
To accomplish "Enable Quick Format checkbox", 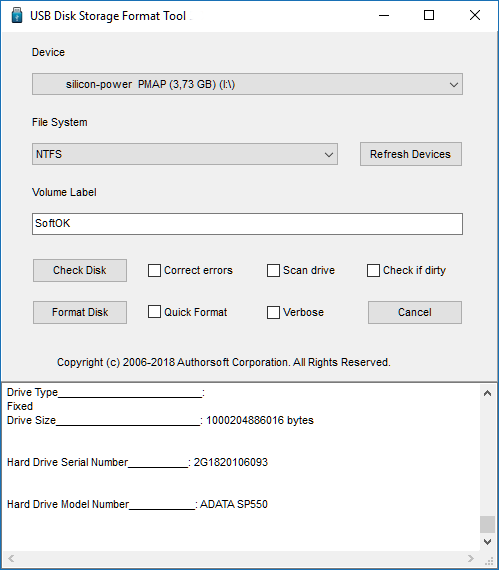I will tap(154, 312).
